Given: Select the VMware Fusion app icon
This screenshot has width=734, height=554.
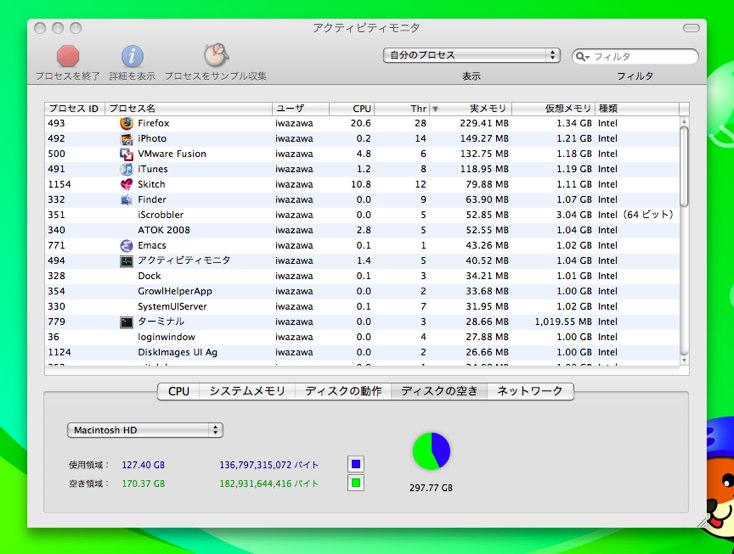Looking at the screenshot, I should coord(126,154).
